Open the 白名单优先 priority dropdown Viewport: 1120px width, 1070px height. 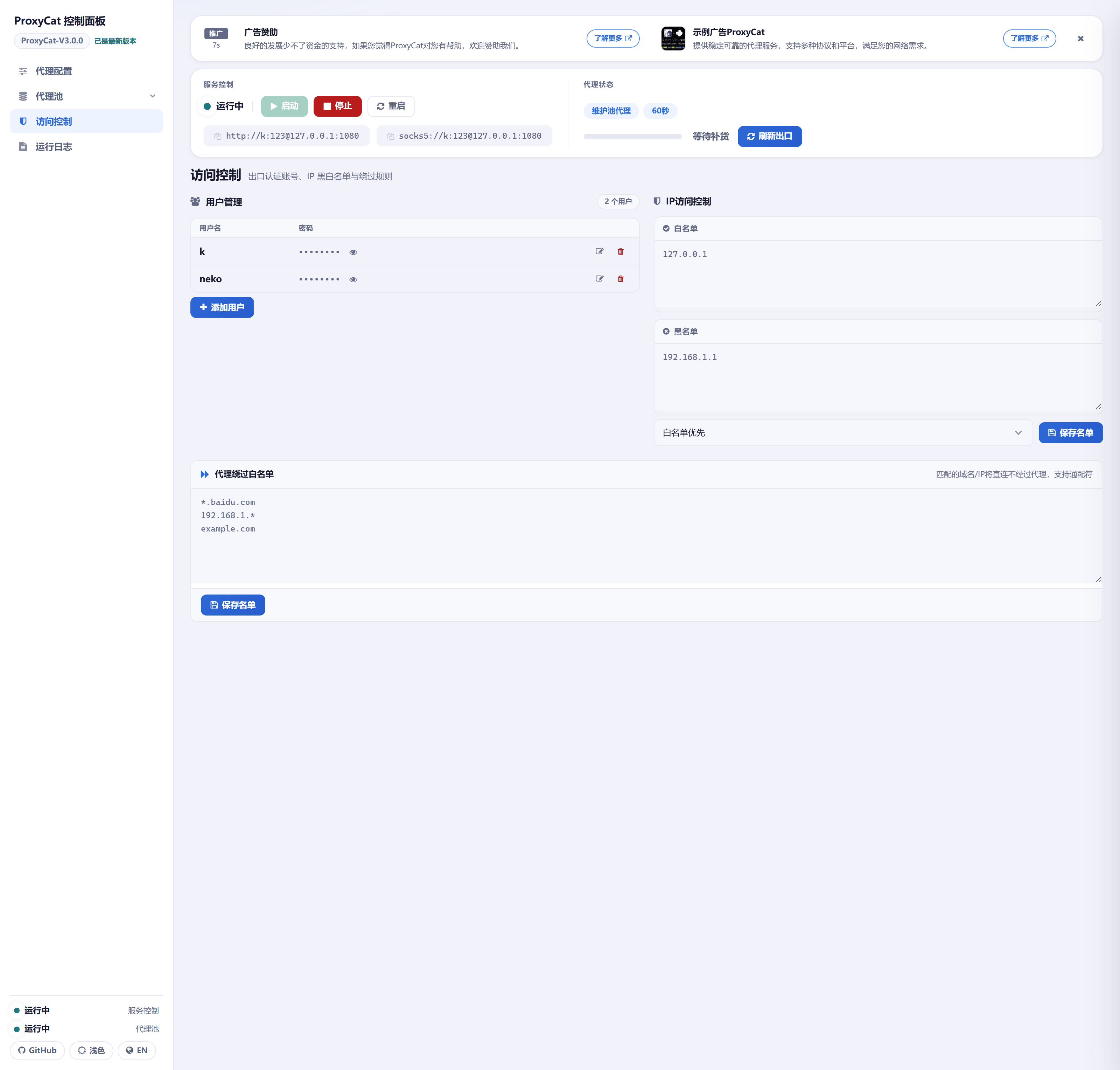click(843, 433)
